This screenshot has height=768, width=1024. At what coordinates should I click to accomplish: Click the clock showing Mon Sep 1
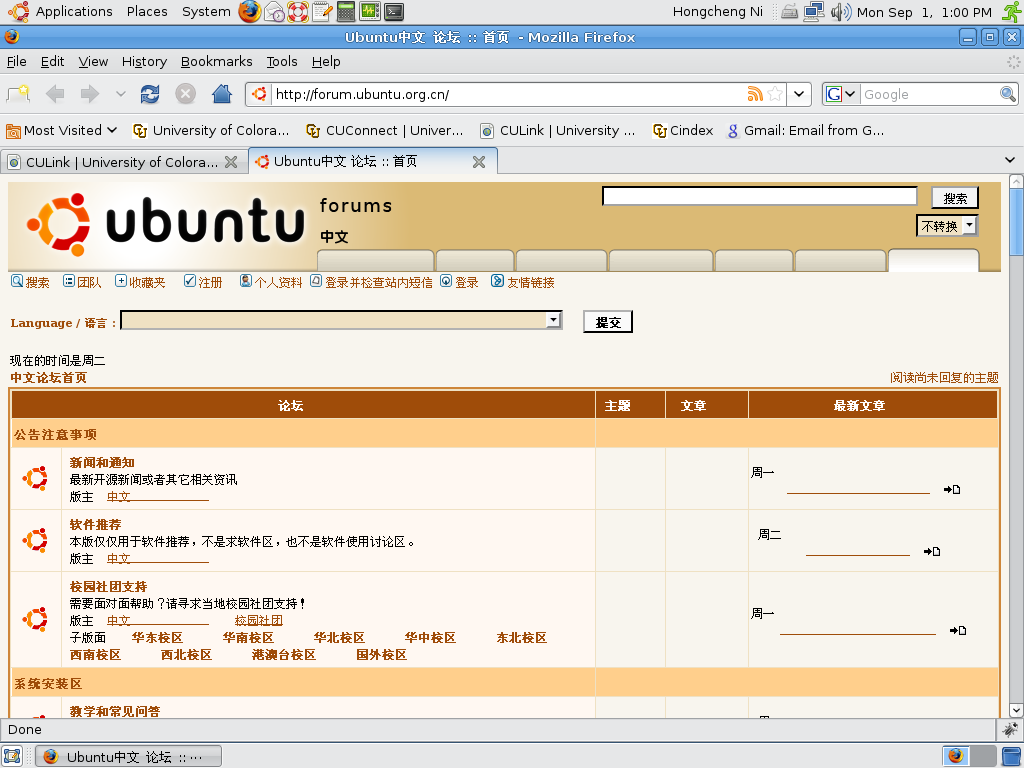(924, 12)
